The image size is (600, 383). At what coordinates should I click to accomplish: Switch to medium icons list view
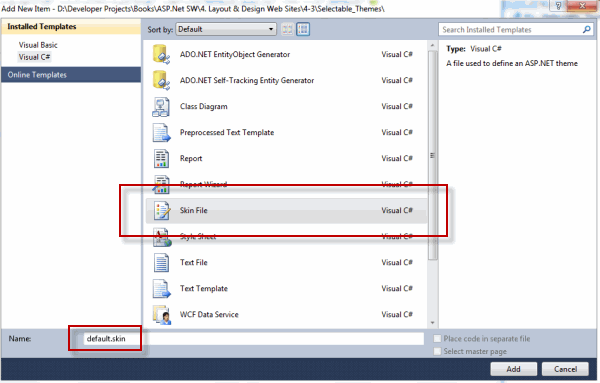(303, 29)
